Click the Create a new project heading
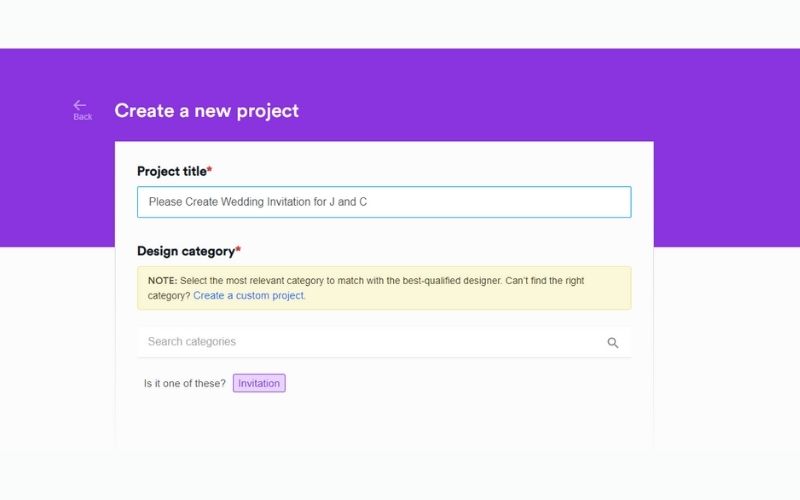Viewport: 800px width, 500px height. [206, 111]
